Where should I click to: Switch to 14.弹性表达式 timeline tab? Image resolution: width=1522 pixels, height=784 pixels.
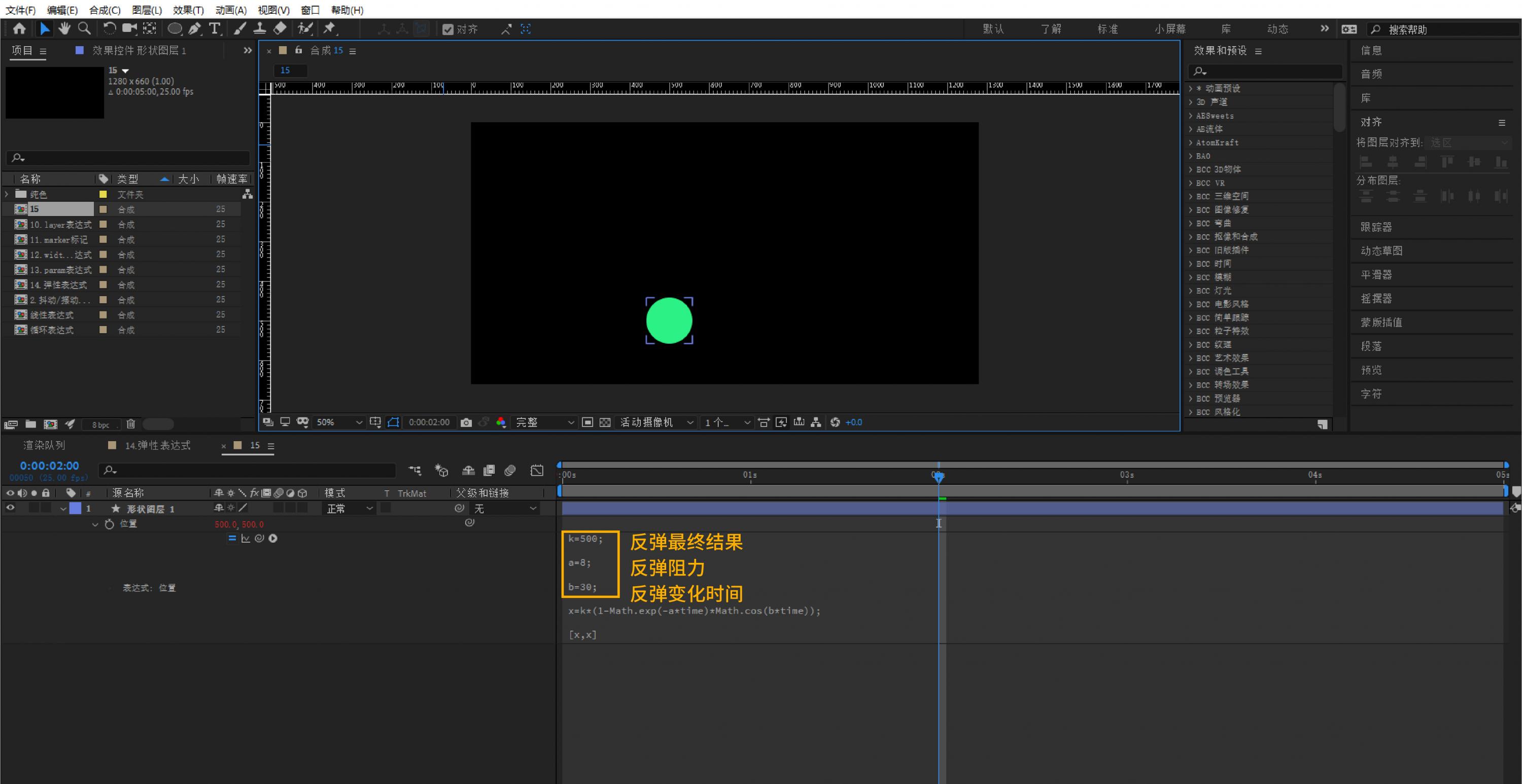157,445
